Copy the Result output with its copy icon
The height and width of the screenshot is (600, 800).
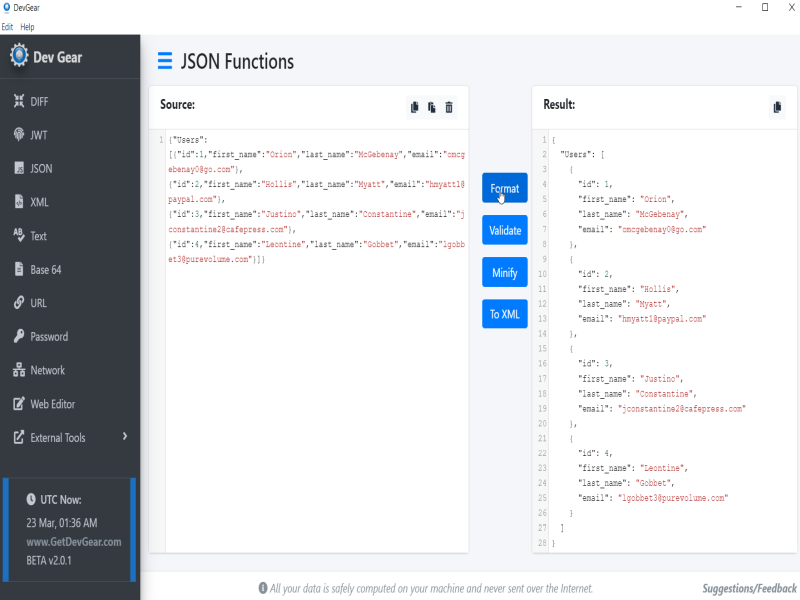tap(777, 107)
